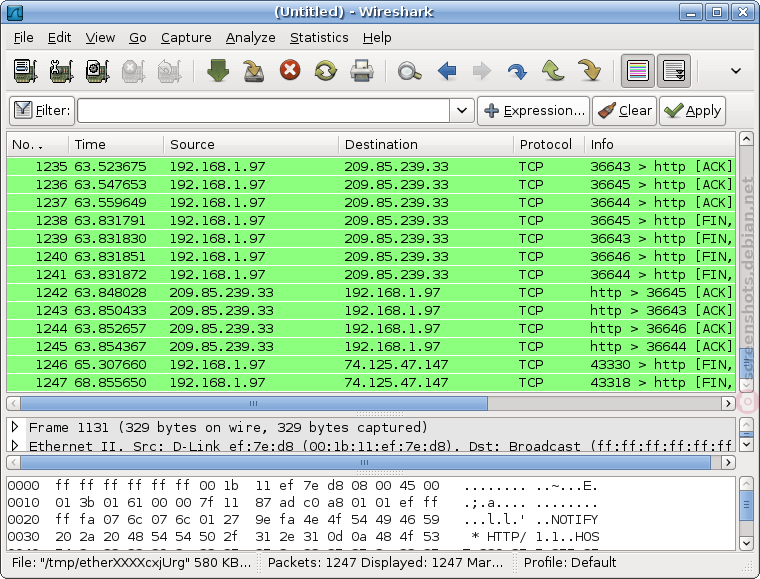The image size is (760, 579).
Task: Reload the current capture file icon
Action: point(326,71)
